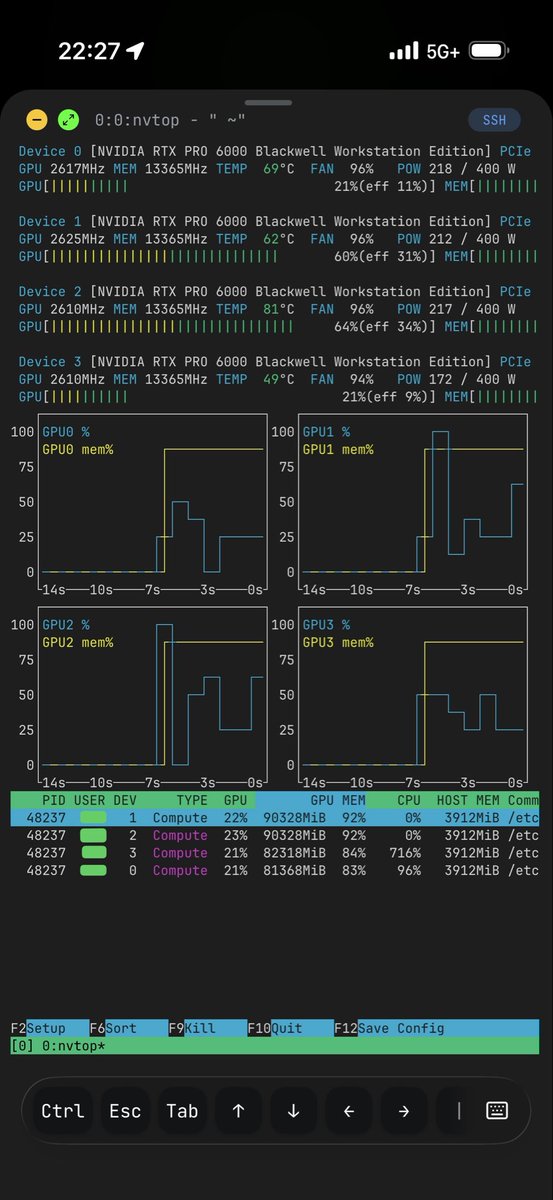
Task: Click the CPU column header
Action: tap(409, 800)
